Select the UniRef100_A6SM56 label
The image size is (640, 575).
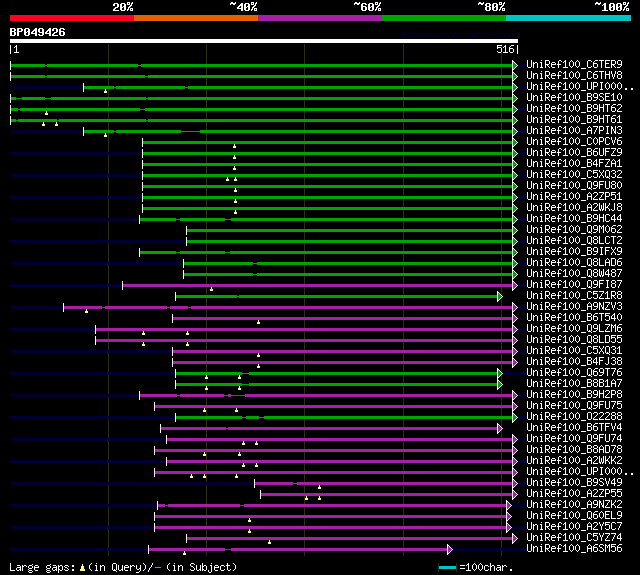(574, 549)
